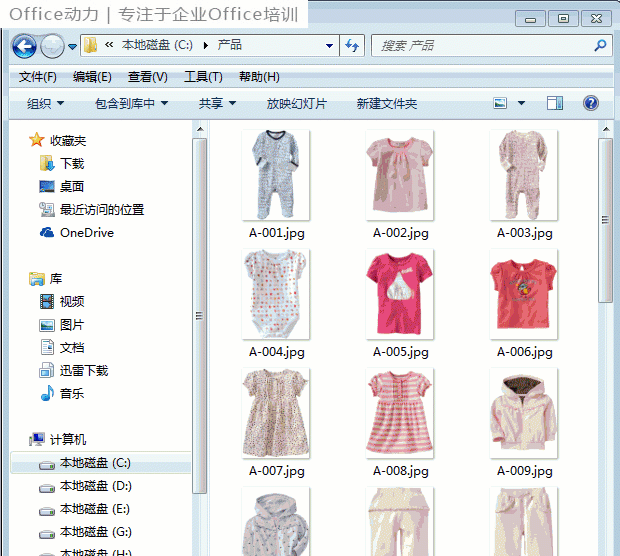Screen dimensions: 620x556
Task: Select the A-001.jpg thumbnail
Action: pos(276,175)
